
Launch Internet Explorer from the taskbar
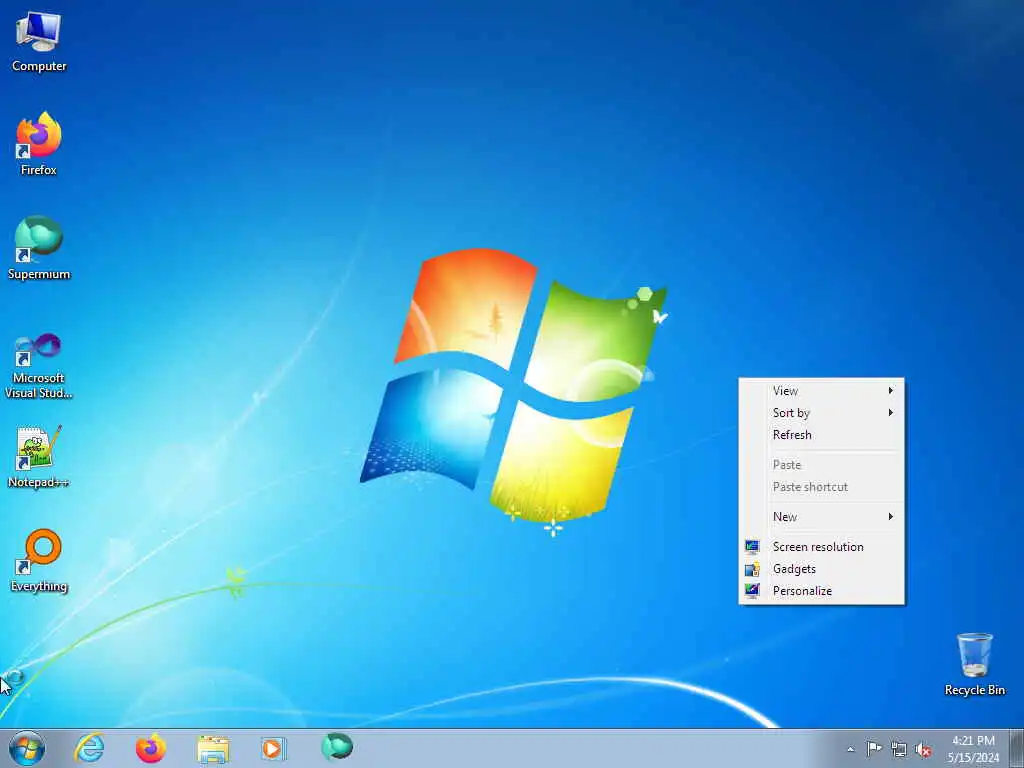pyautogui.click(x=89, y=748)
